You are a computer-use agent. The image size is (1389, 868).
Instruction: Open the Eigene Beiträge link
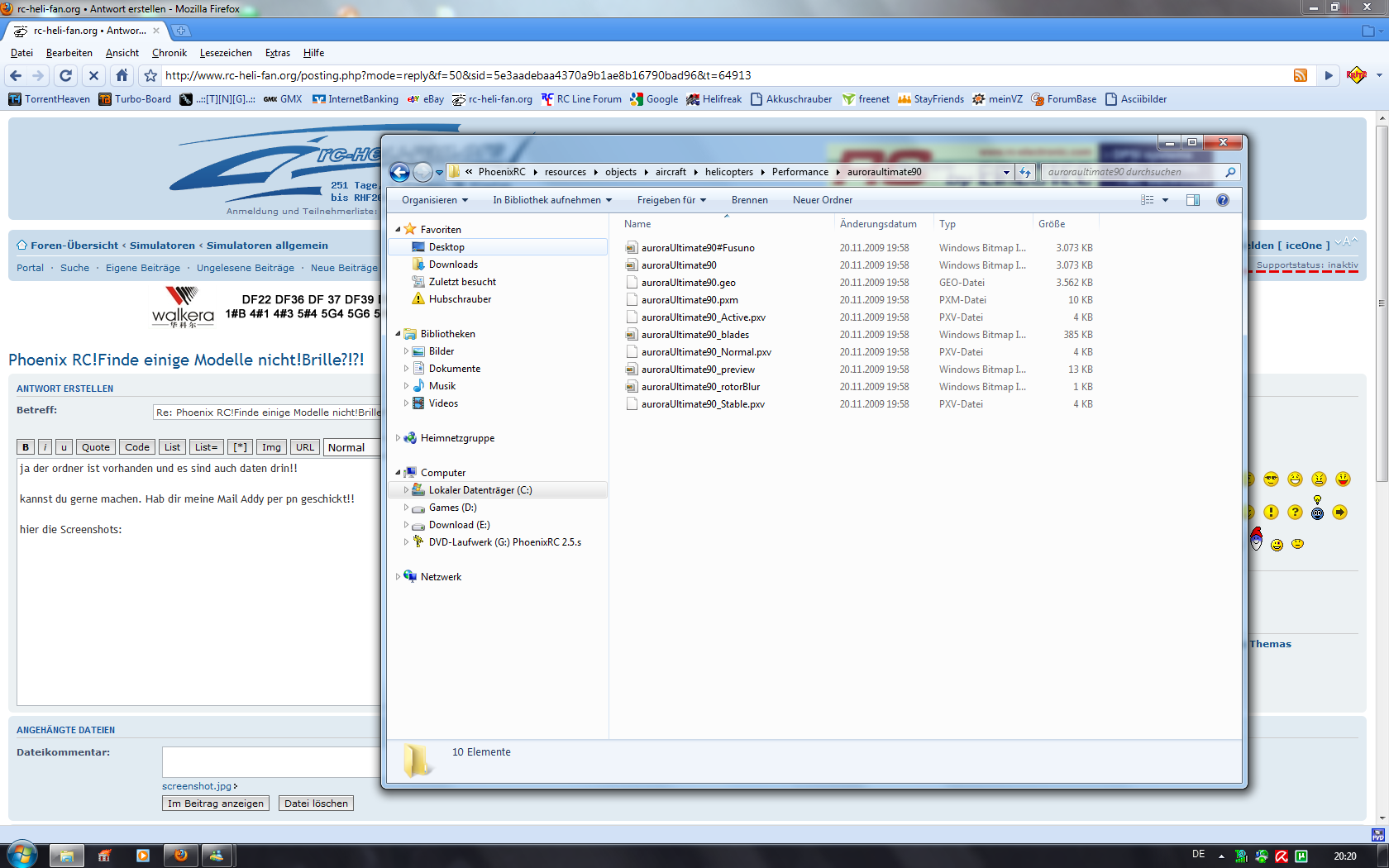click(x=143, y=268)
